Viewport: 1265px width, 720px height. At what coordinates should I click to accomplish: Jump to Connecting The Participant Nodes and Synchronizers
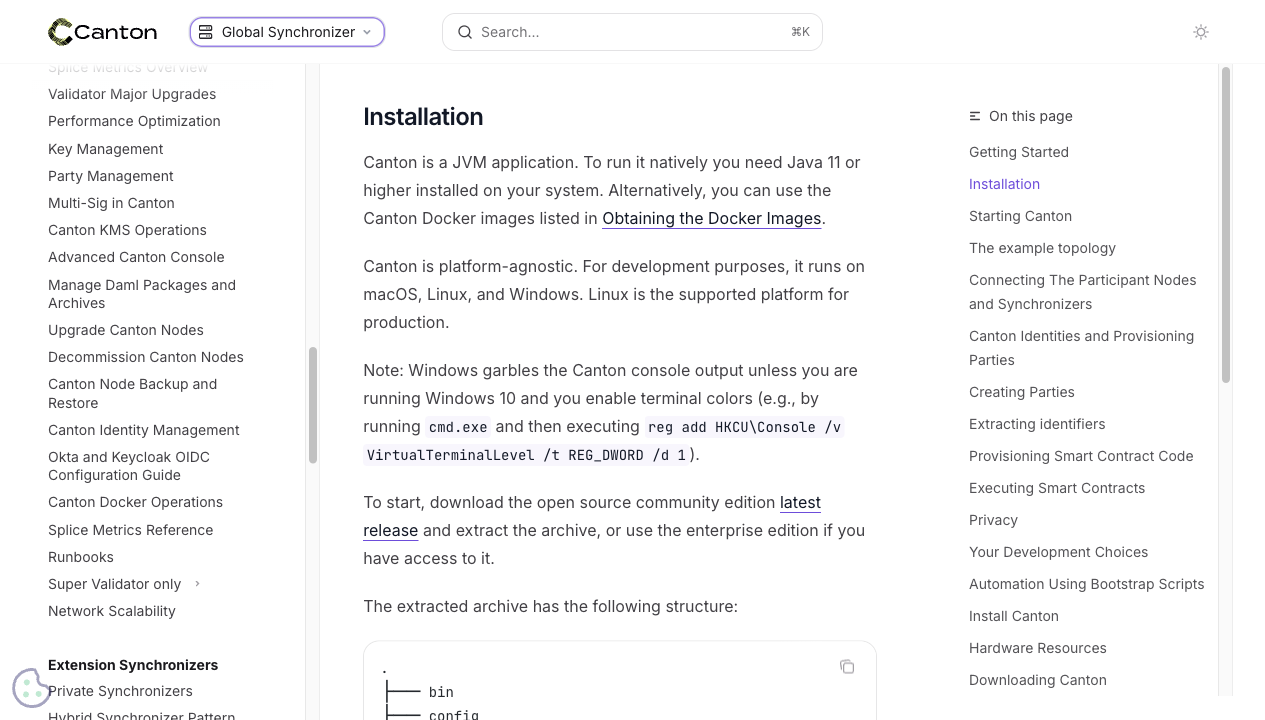pyautogui.click(x=1083, y=292)
